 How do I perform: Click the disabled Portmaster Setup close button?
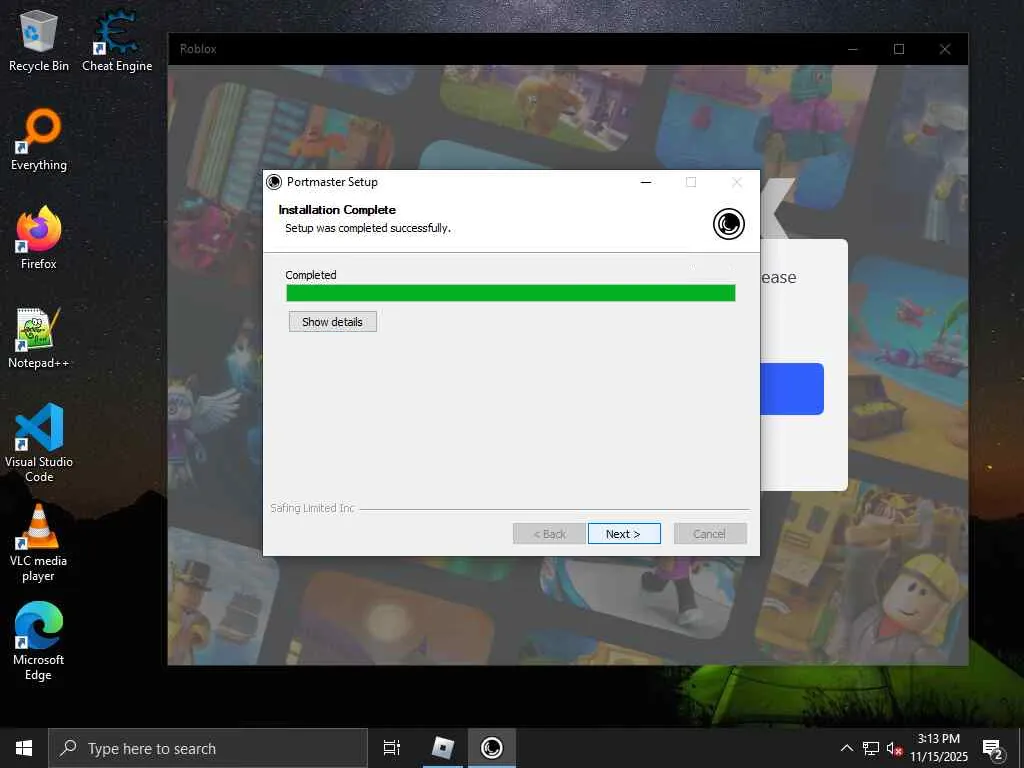(737, 182)
